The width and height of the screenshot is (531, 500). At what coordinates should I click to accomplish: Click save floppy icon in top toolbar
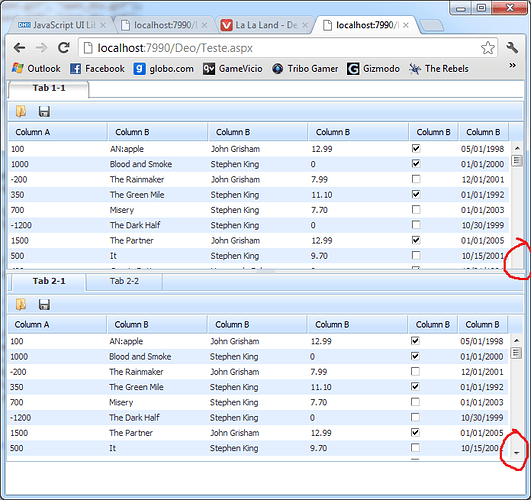[x=44, y=111]
